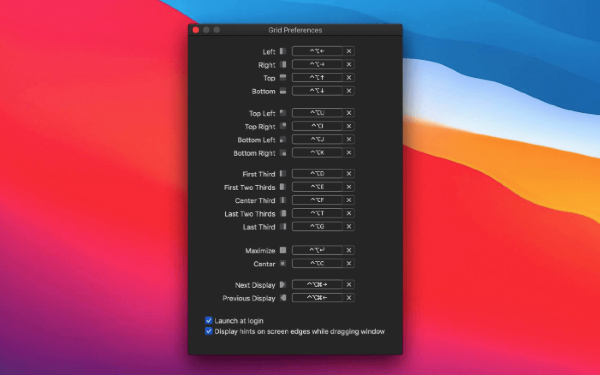Click the Last Third layout icon
600x375 pixels.
283,227
